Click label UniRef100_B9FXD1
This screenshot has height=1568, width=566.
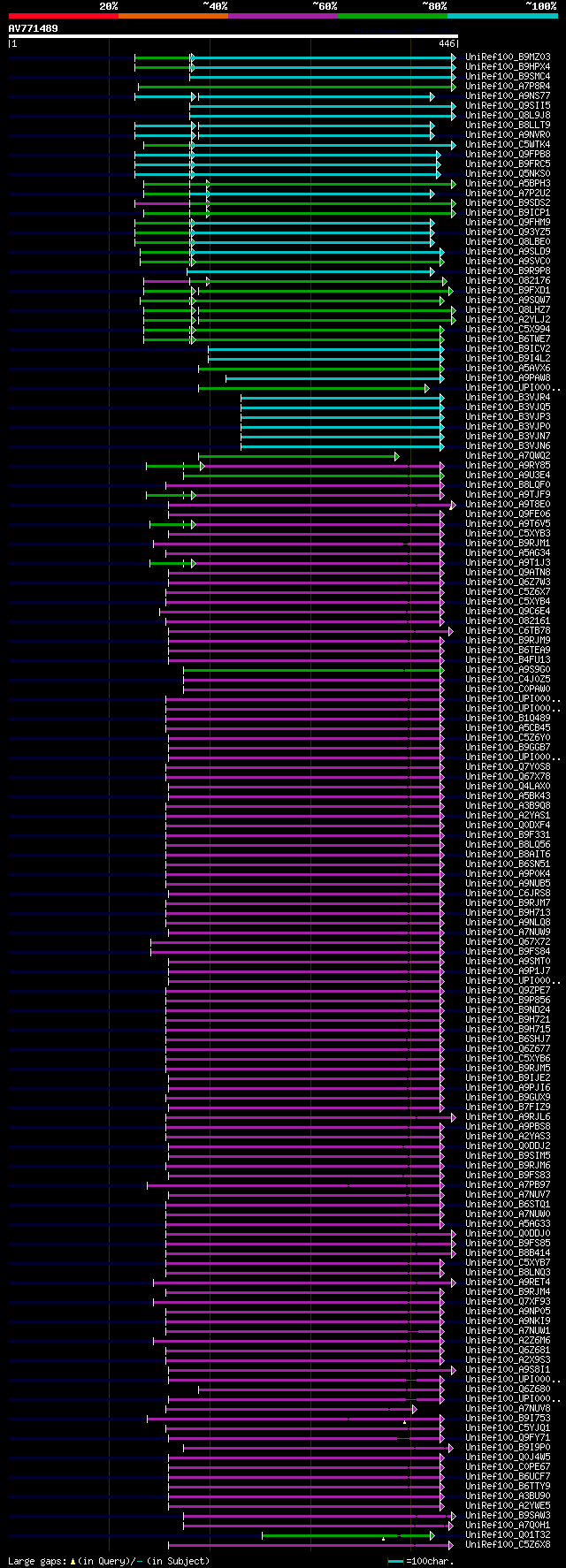(x=508, y=291)
